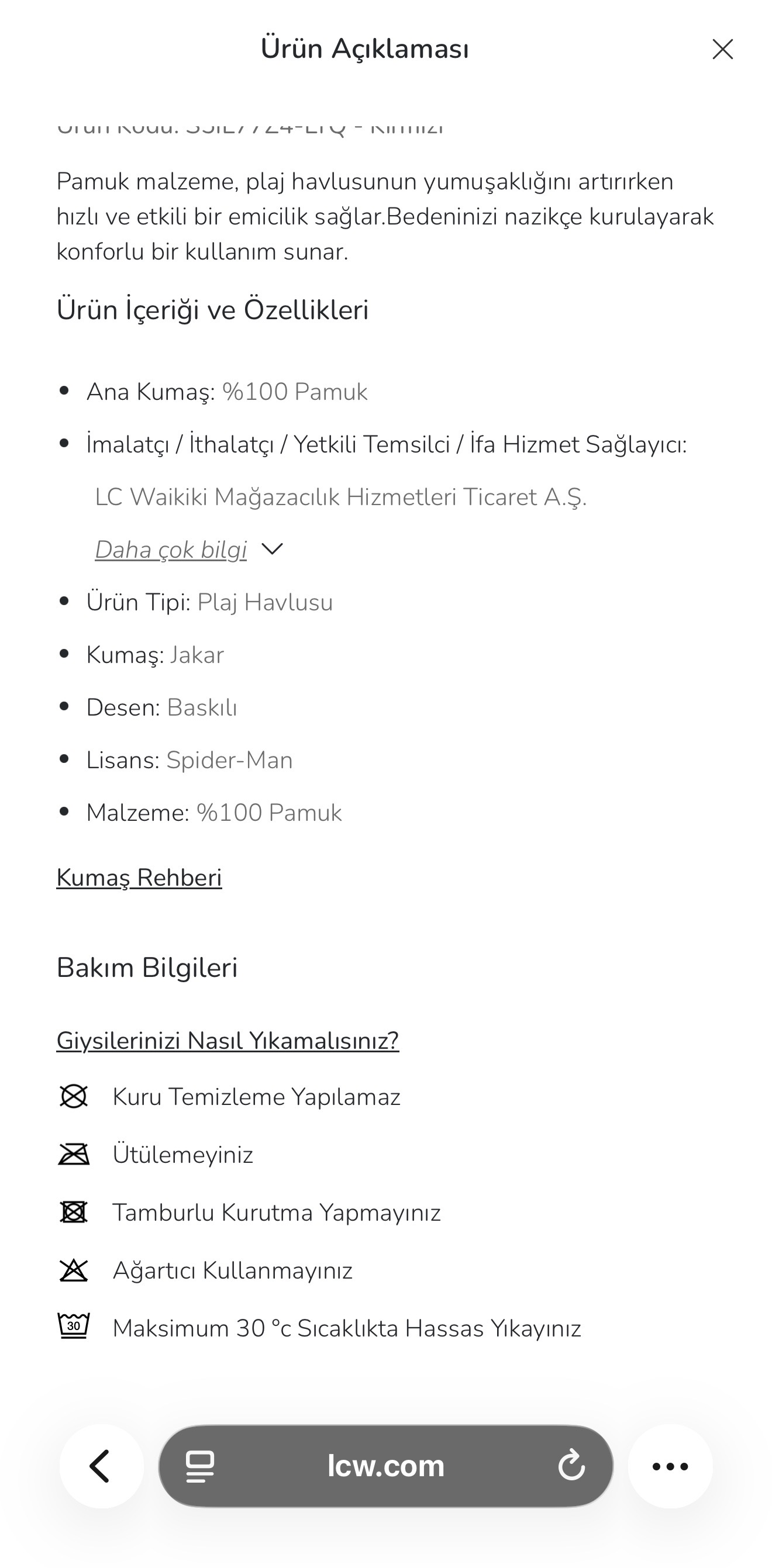Open Giysilerinizi Nasıl Yıkamalısınız? link
This screenshot has width=772, height=1568.
coord(228,1041)
